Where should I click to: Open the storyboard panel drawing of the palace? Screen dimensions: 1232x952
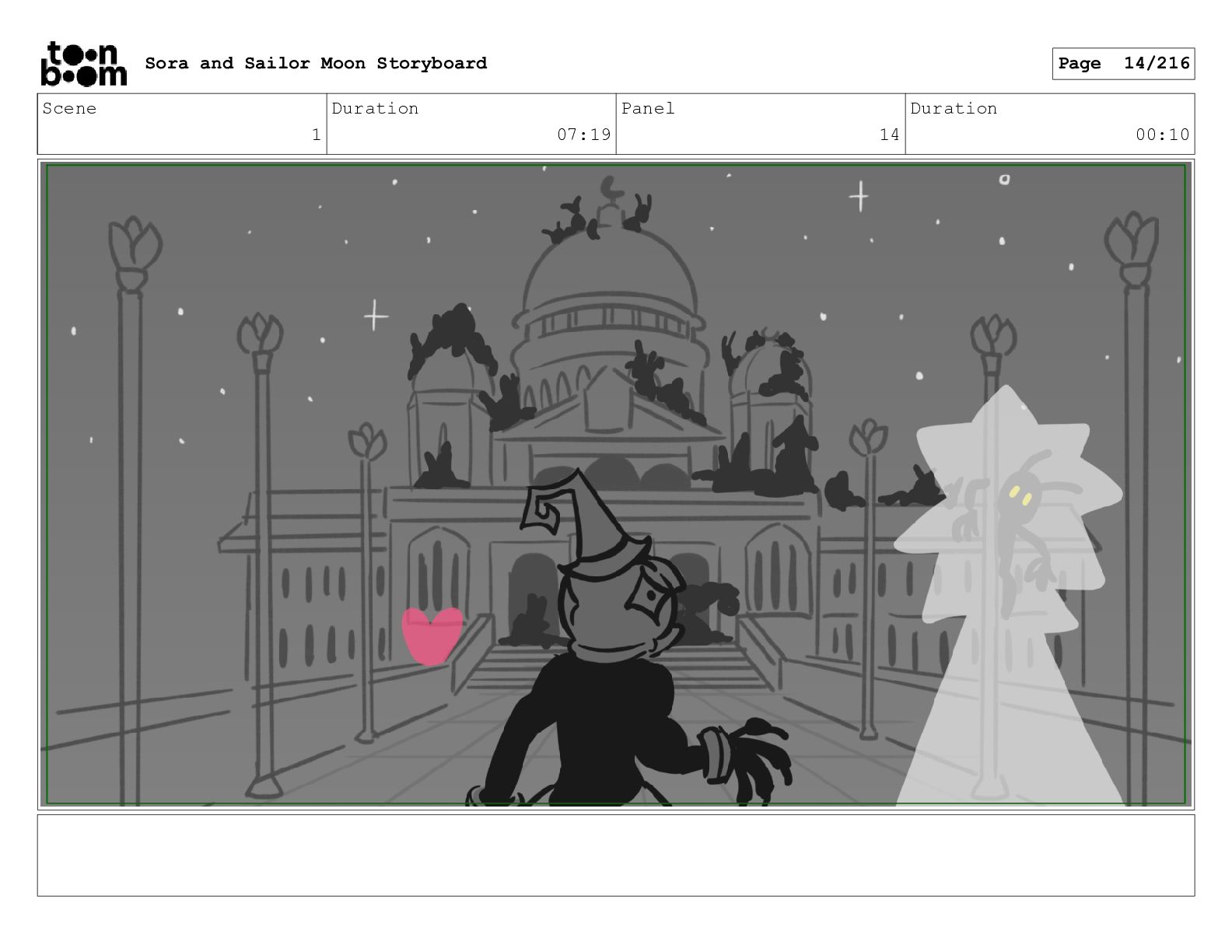(616, 484)
